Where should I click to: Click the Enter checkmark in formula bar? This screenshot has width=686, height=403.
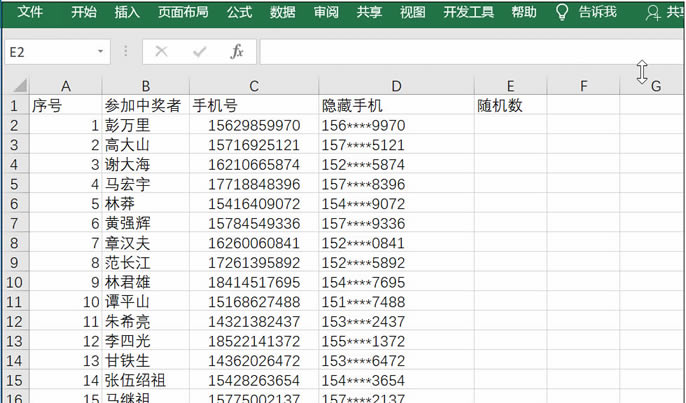(199, 51)
